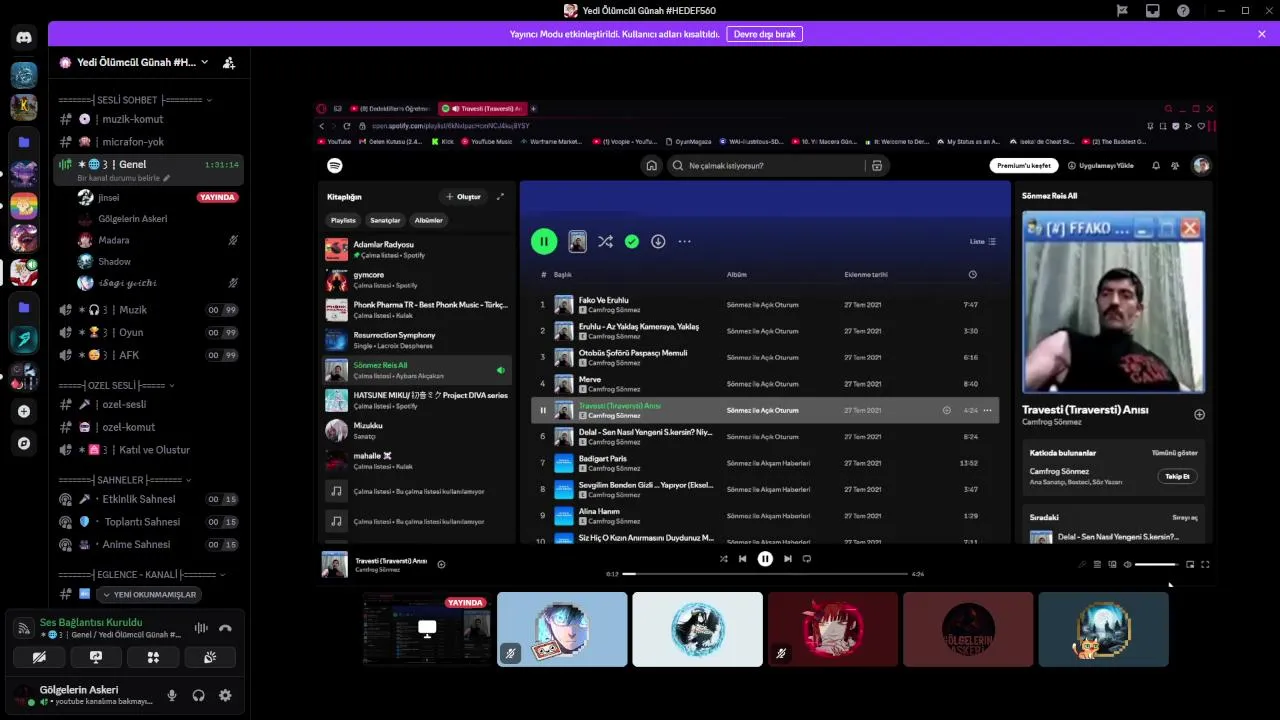Mute your microphone
This screenshot has width=1280, height=720.
[172, 695]
